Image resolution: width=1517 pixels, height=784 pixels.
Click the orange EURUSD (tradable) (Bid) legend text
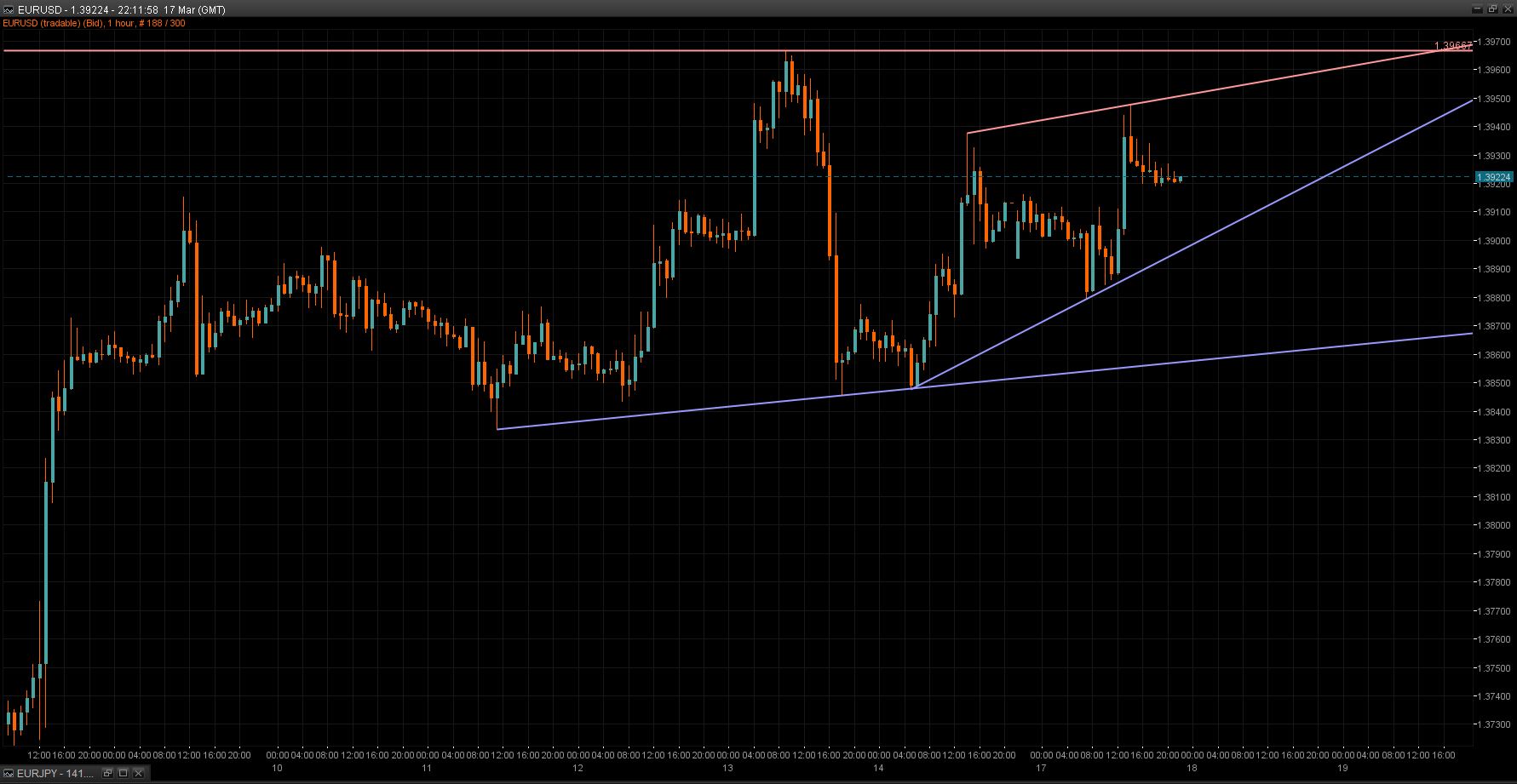[94, 23]
